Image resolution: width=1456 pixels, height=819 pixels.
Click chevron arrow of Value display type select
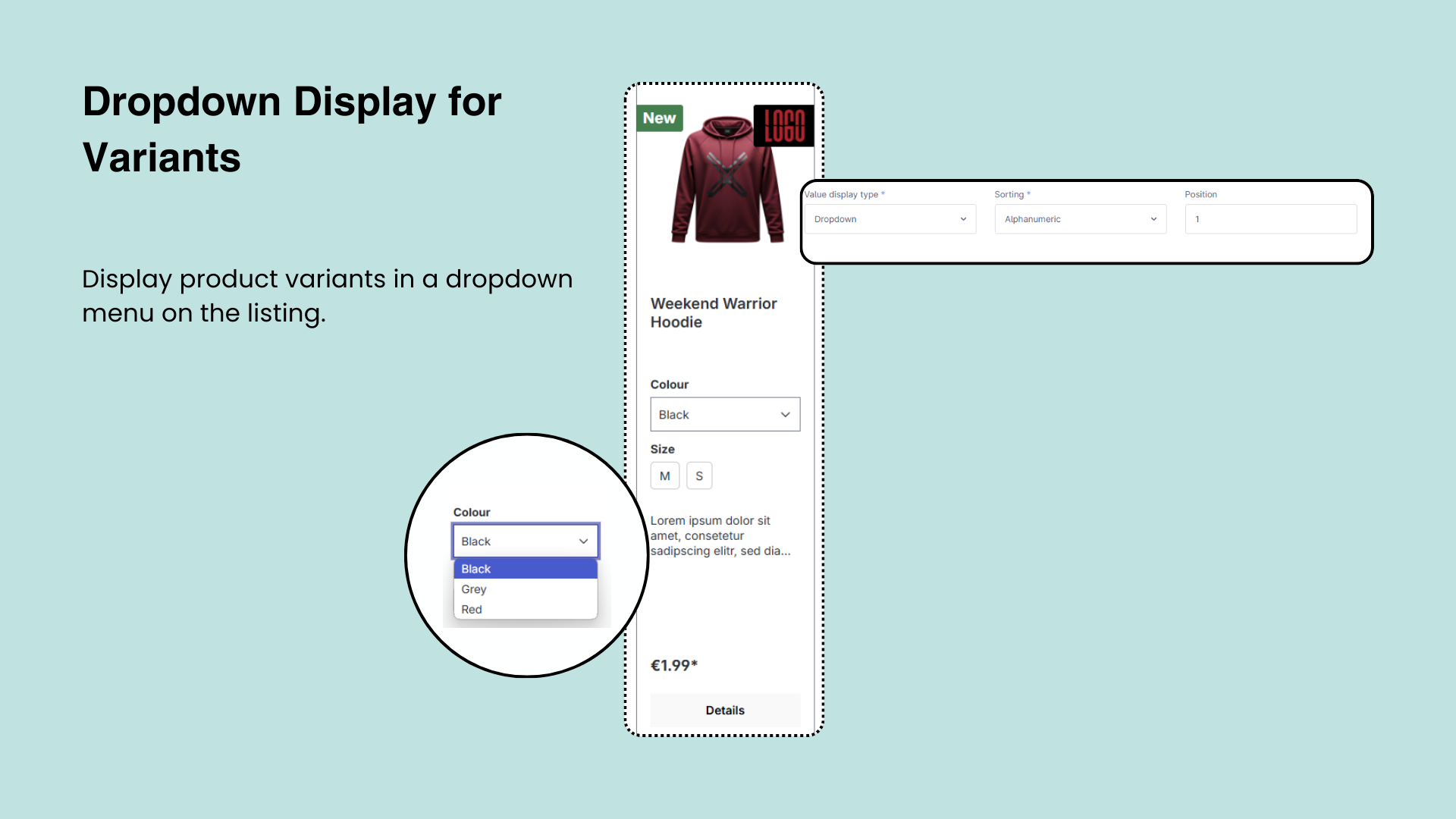click(963, 219)
